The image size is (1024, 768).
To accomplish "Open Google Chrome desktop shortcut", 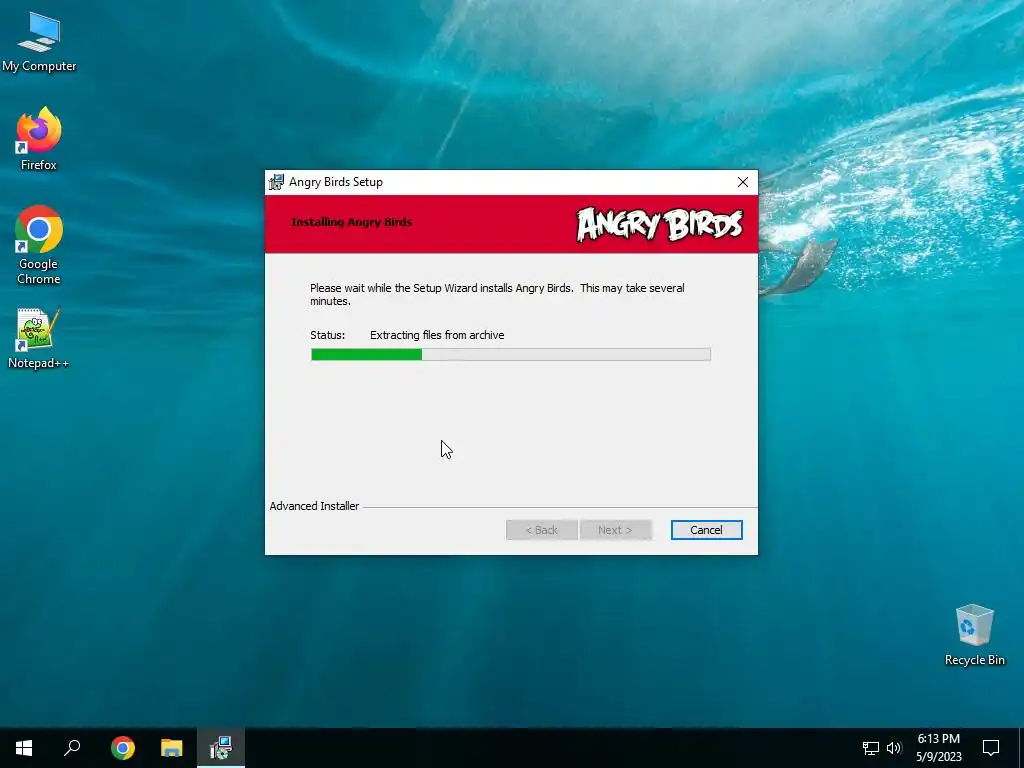I will (39, 245).
